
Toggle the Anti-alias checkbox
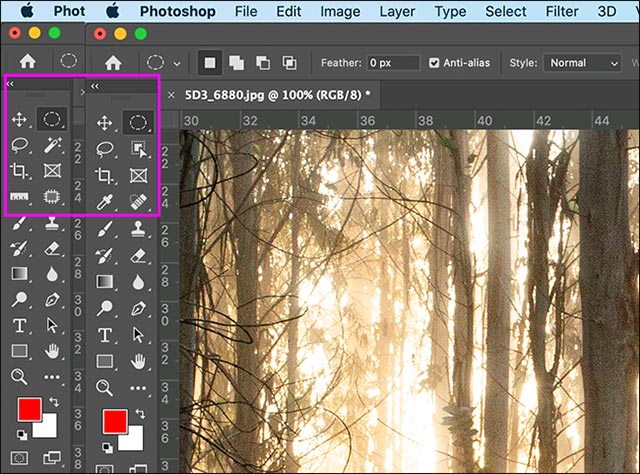point(434,62)
